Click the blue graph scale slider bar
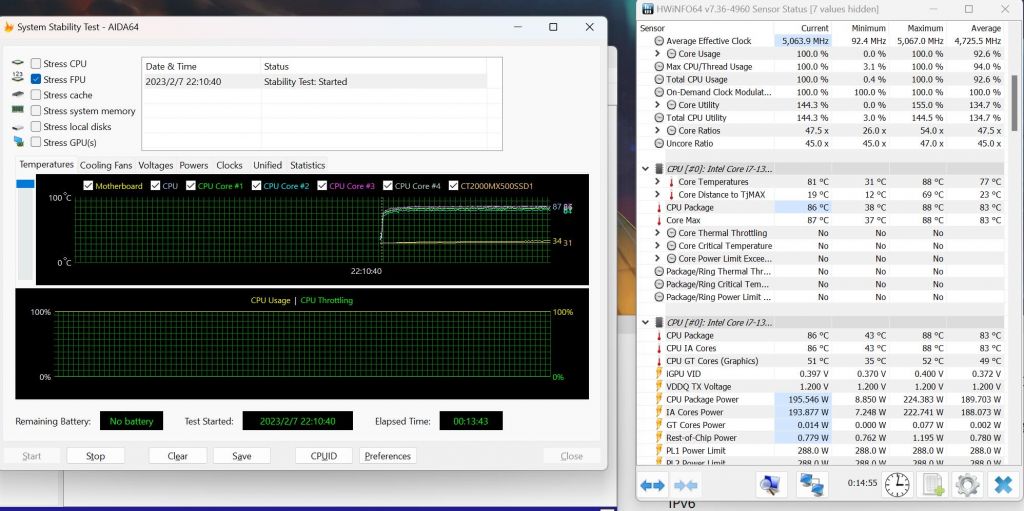 25,184
